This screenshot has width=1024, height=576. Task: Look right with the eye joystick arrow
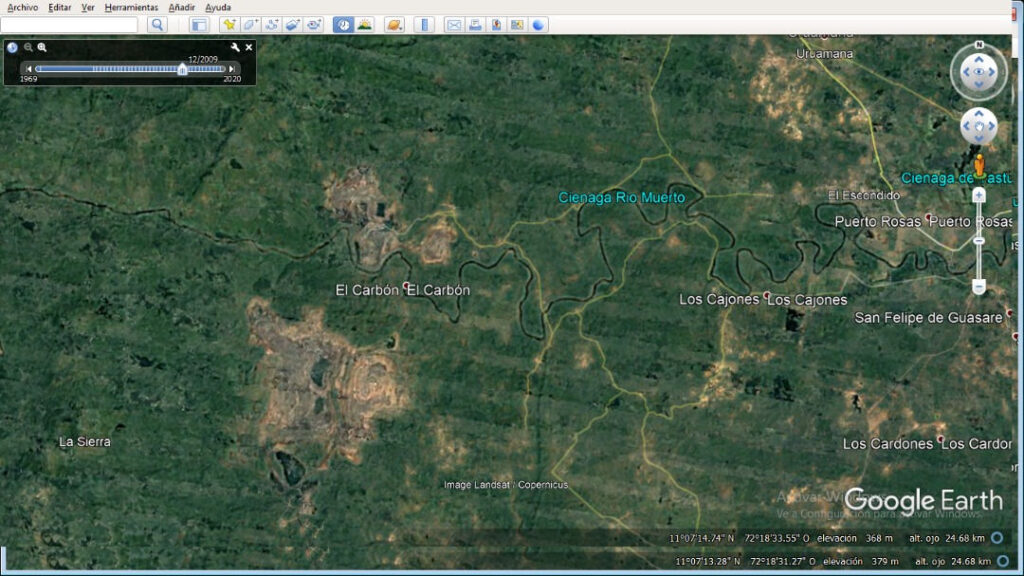coord(992,72)
